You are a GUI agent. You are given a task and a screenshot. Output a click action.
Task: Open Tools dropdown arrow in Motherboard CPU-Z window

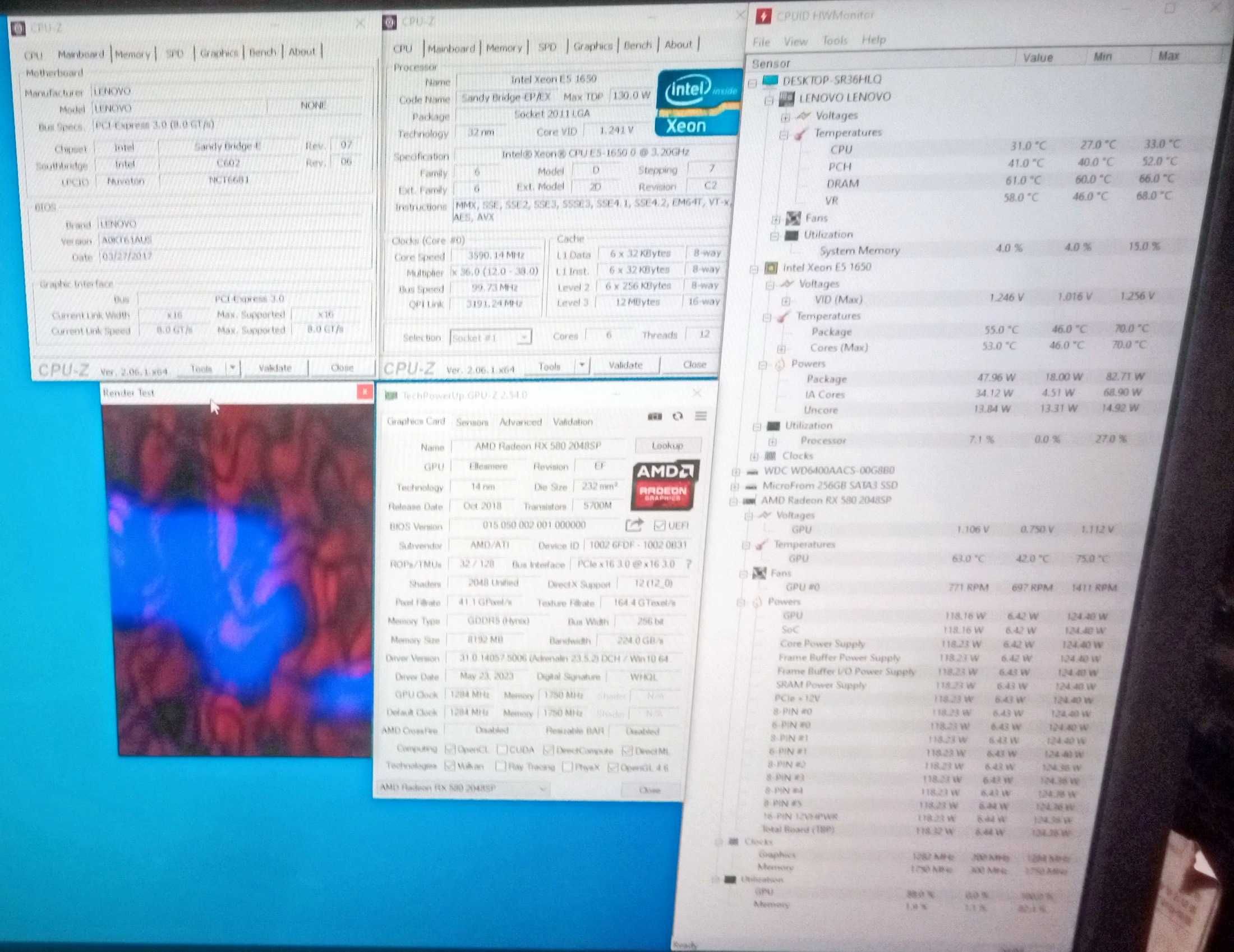pyautogui.click(x=232, y=369)
